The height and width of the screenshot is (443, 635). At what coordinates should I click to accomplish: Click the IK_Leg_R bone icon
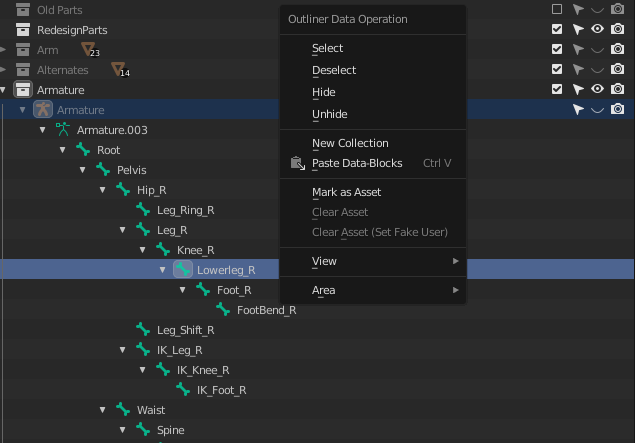tap(143, 349)
